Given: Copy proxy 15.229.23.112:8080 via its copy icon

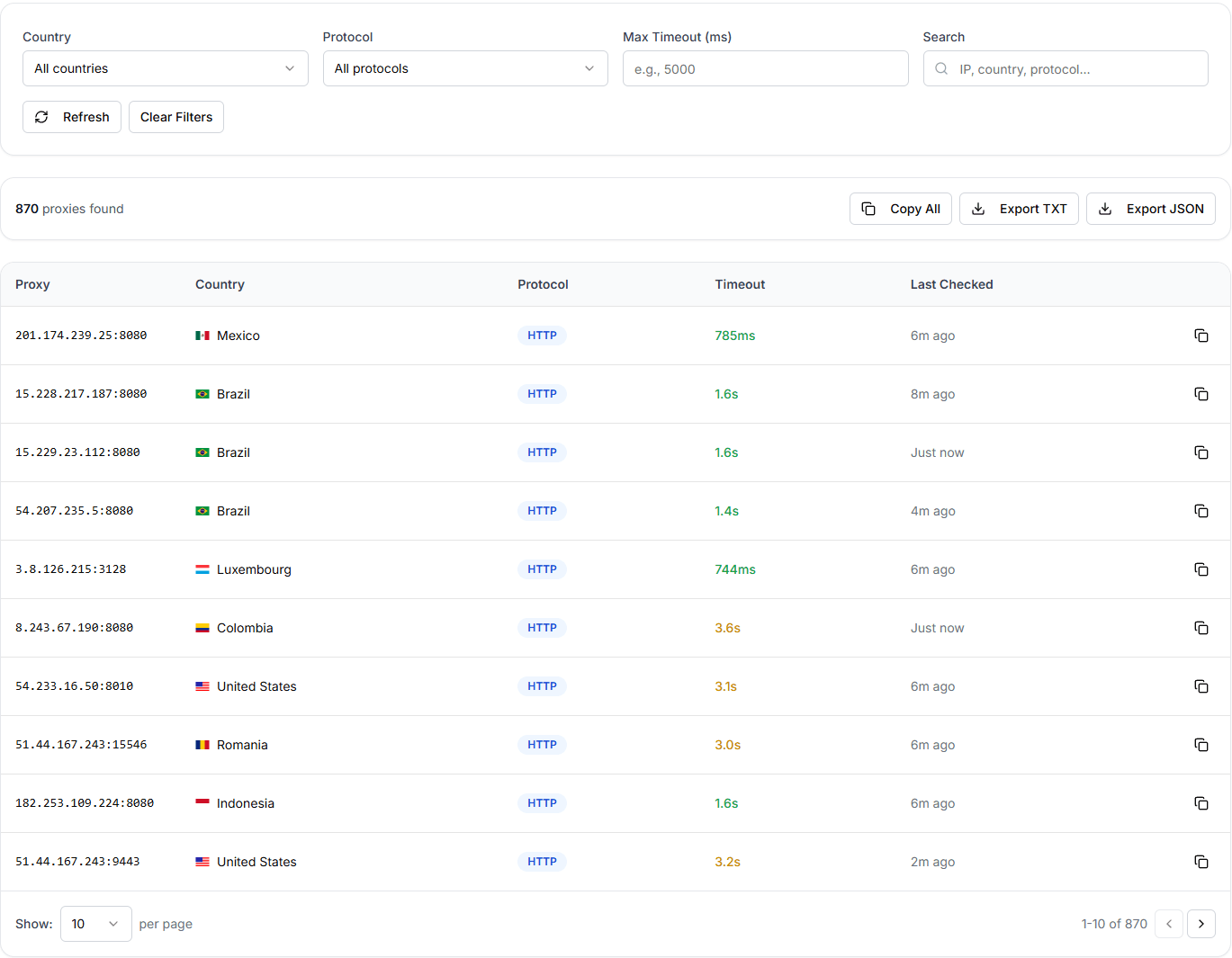Looking at the screenshot, I should [x=1201, y=452].
